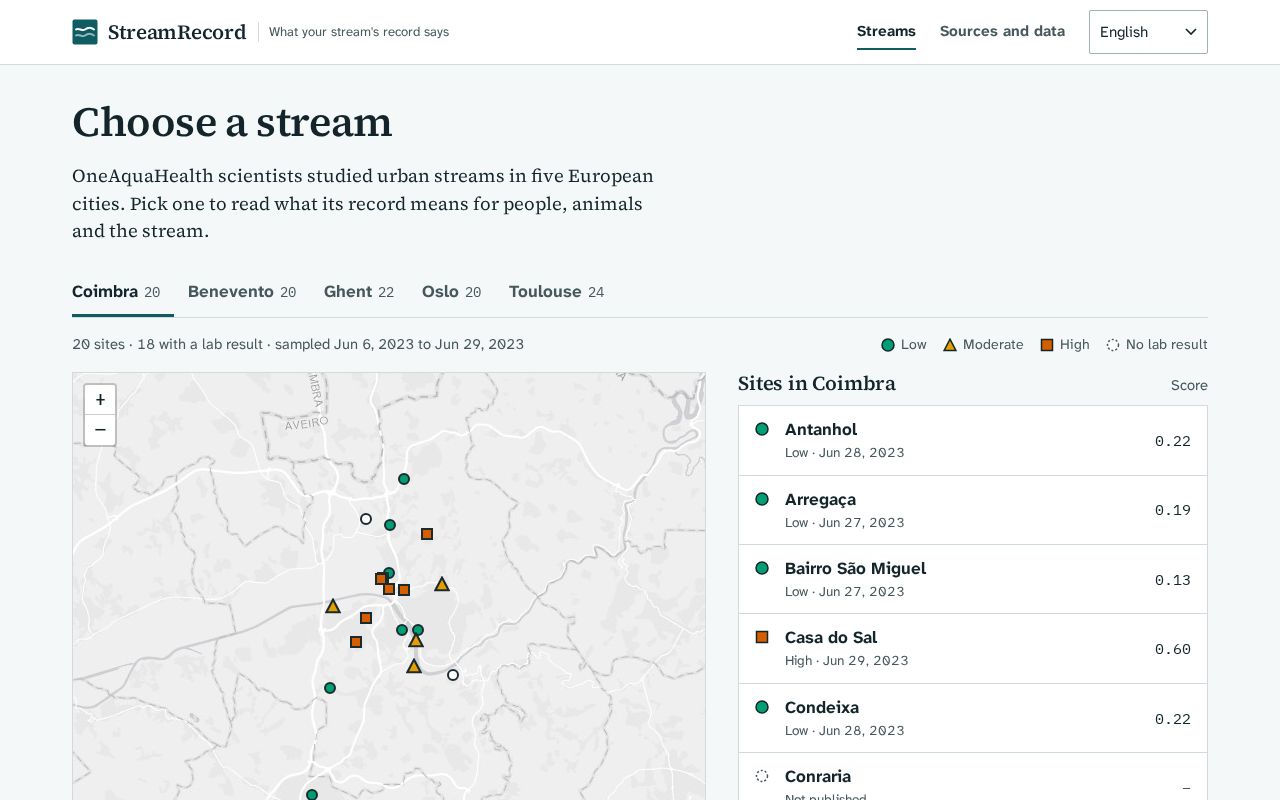This screenshot has height=800, width=1280.
Task: Select the Bairro São Miguel site
Action: pos(973,579)
